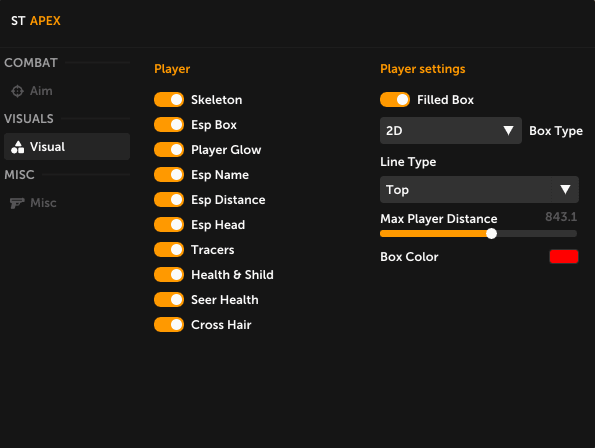
Task: Select the Visual tab in sidebar
Action: [x=67, y=147]
